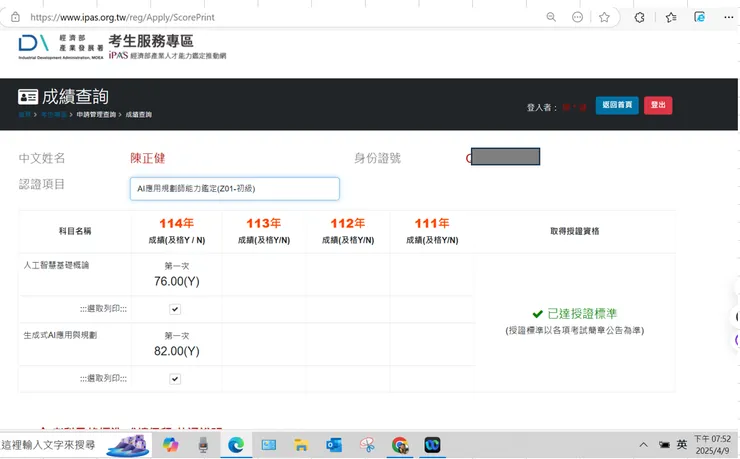Click the 82.00(Y) score
The width and height of the screenshot is (740, 459).
[x=177, y=351]
